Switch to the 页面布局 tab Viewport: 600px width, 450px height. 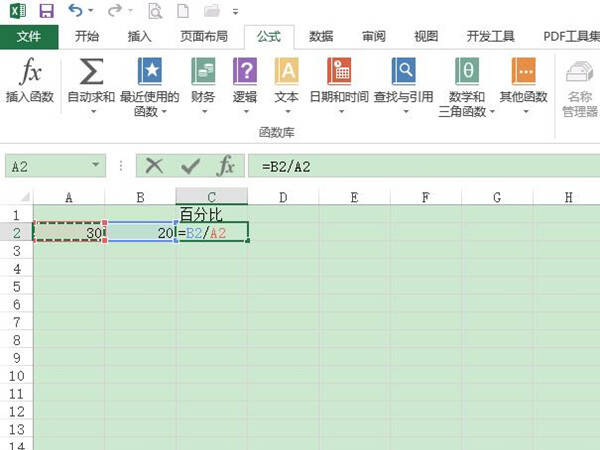coord(204,37)
